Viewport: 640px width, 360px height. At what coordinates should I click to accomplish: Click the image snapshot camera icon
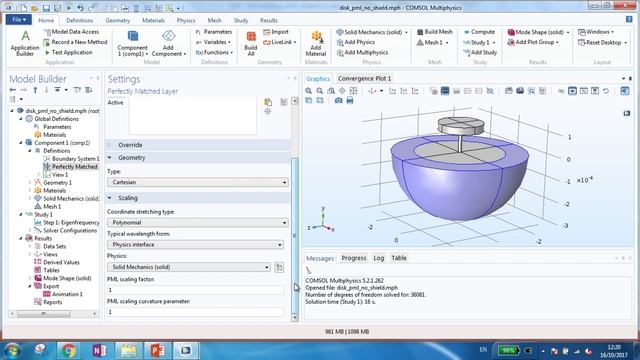pyautogui.click(x=338, y=100)
